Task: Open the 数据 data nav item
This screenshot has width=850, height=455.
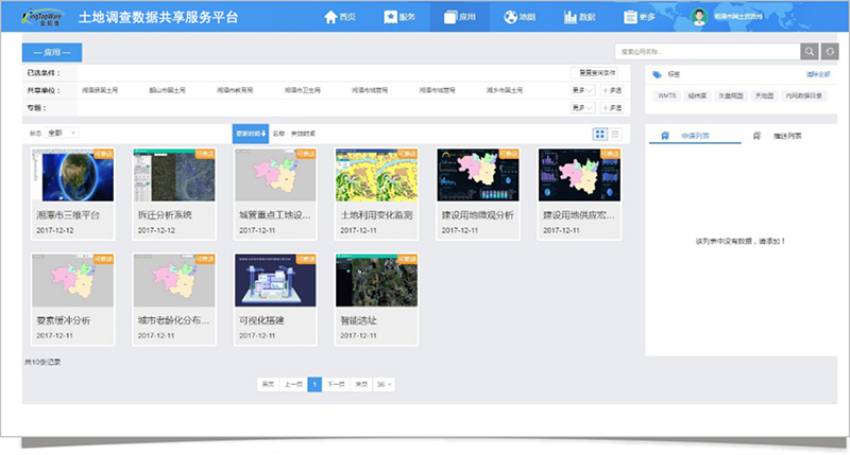Action: [x=579, y=17]
